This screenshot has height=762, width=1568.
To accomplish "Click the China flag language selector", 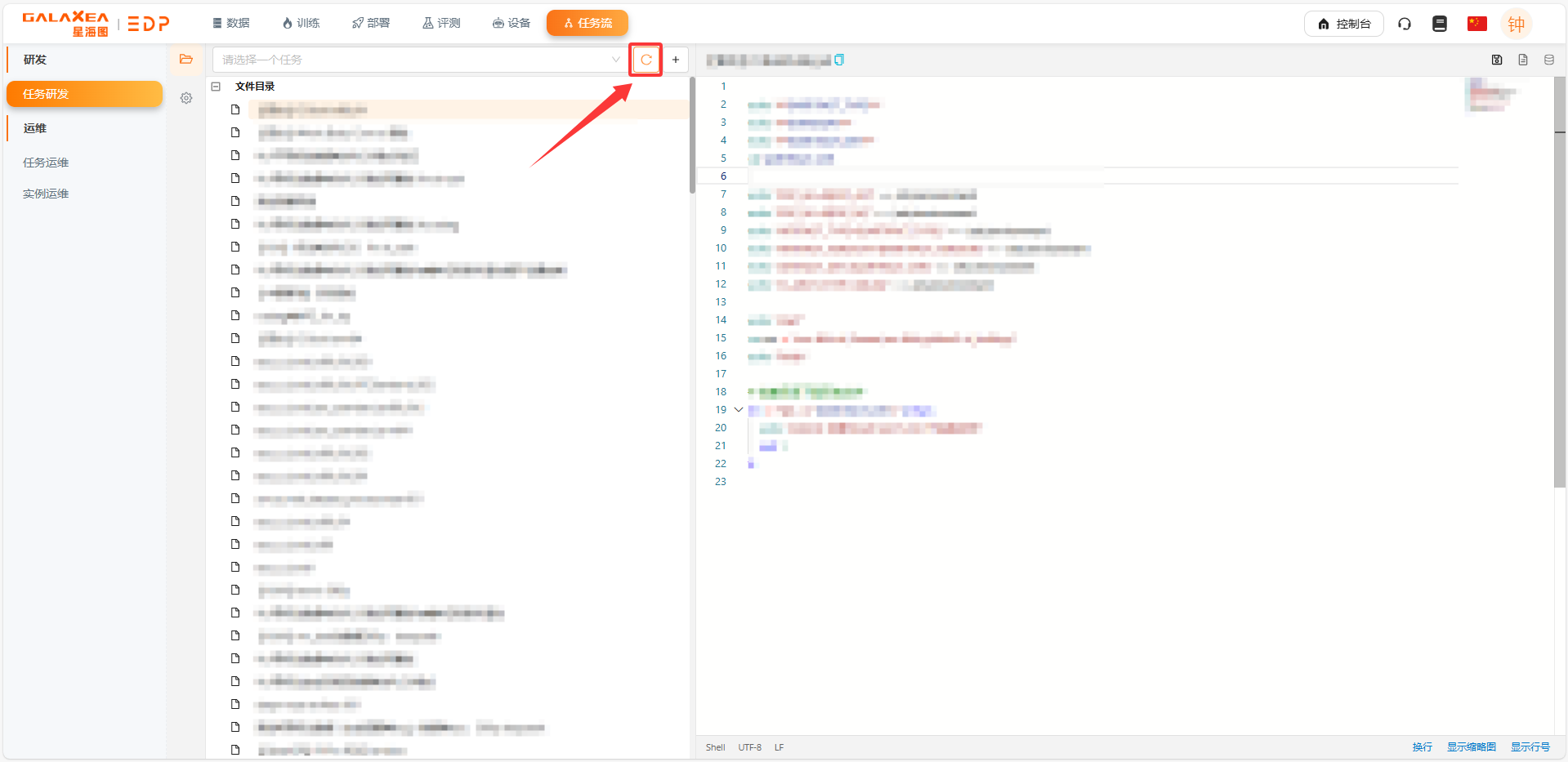I will (x=1476, y=24).
